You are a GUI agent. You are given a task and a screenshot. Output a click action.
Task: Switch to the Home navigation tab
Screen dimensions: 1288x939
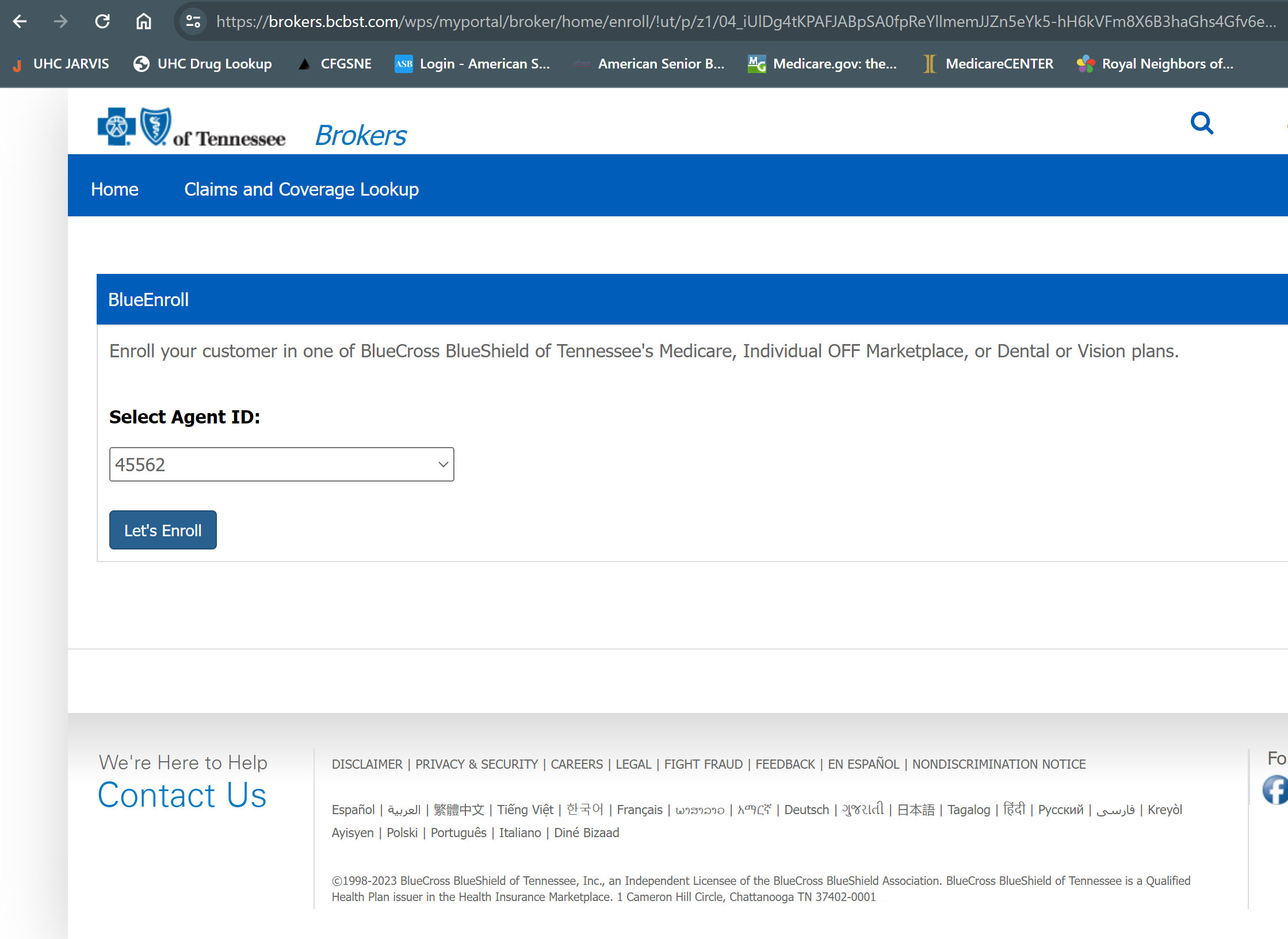[x=114, y=189]
